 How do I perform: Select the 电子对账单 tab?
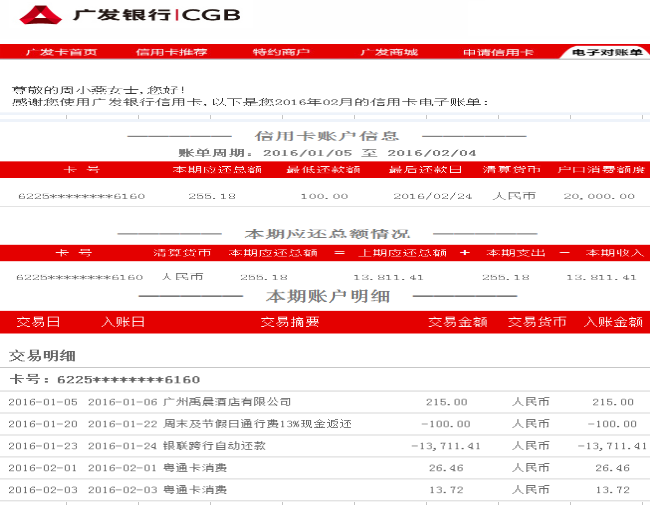coord(607,52)
